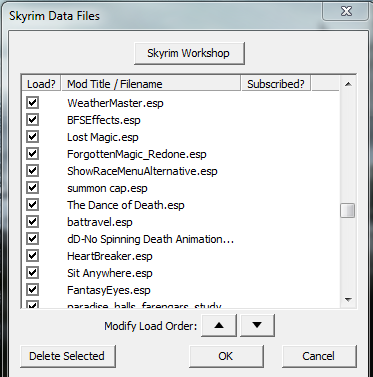
Task: Click the scrollbar up arrow
Action: (x=348, y=84)
